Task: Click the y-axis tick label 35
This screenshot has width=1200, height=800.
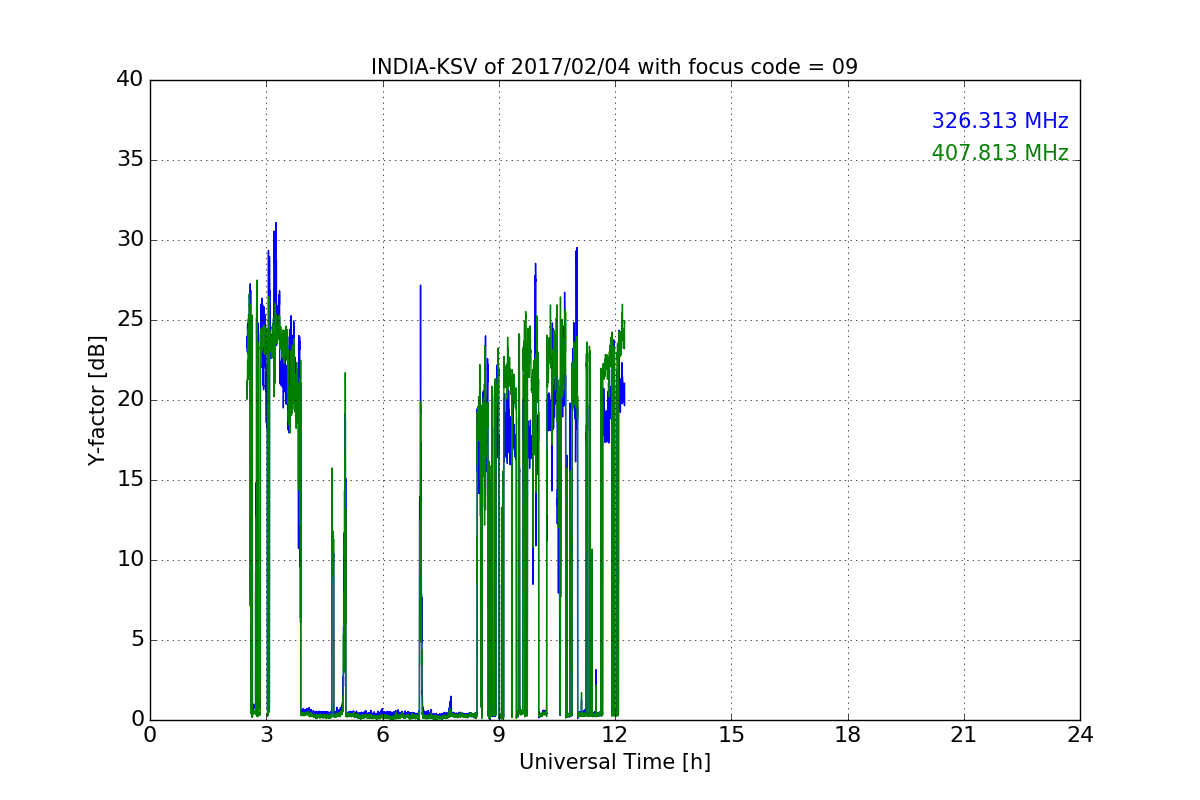Action: coord(130,160)
